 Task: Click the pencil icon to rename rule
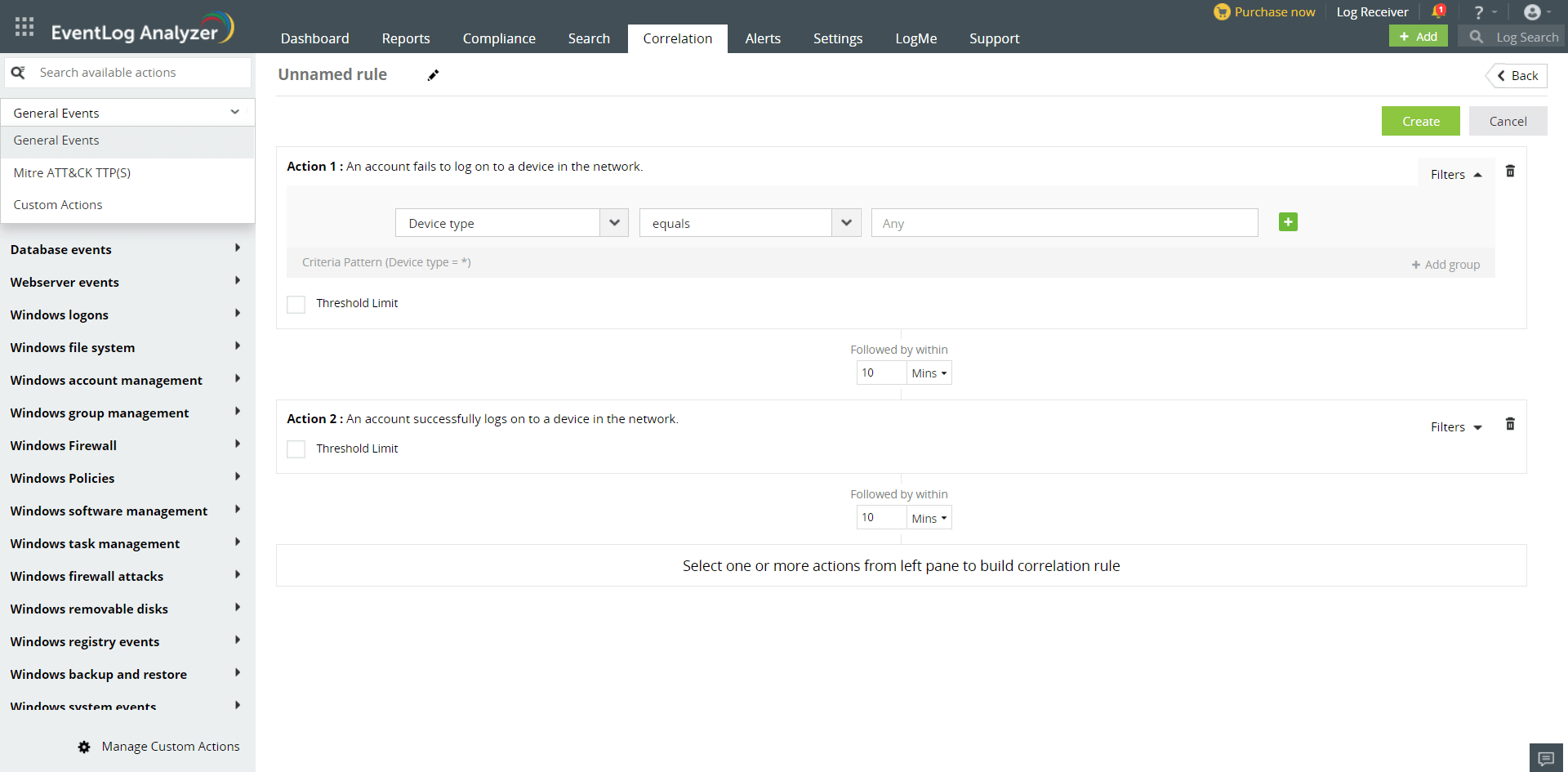(433, 75)
